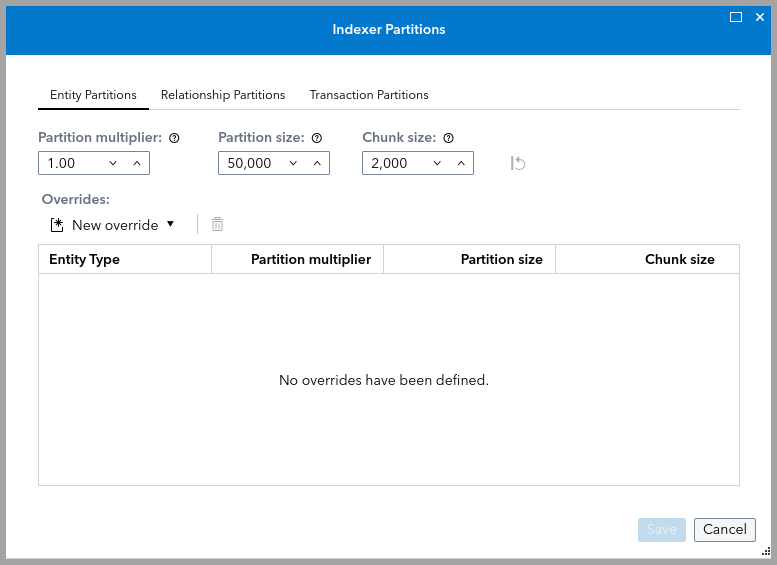Decrease the Partition multiplier value
The image size is (777, 565).
pyautogui.click(x=113, y=163)
